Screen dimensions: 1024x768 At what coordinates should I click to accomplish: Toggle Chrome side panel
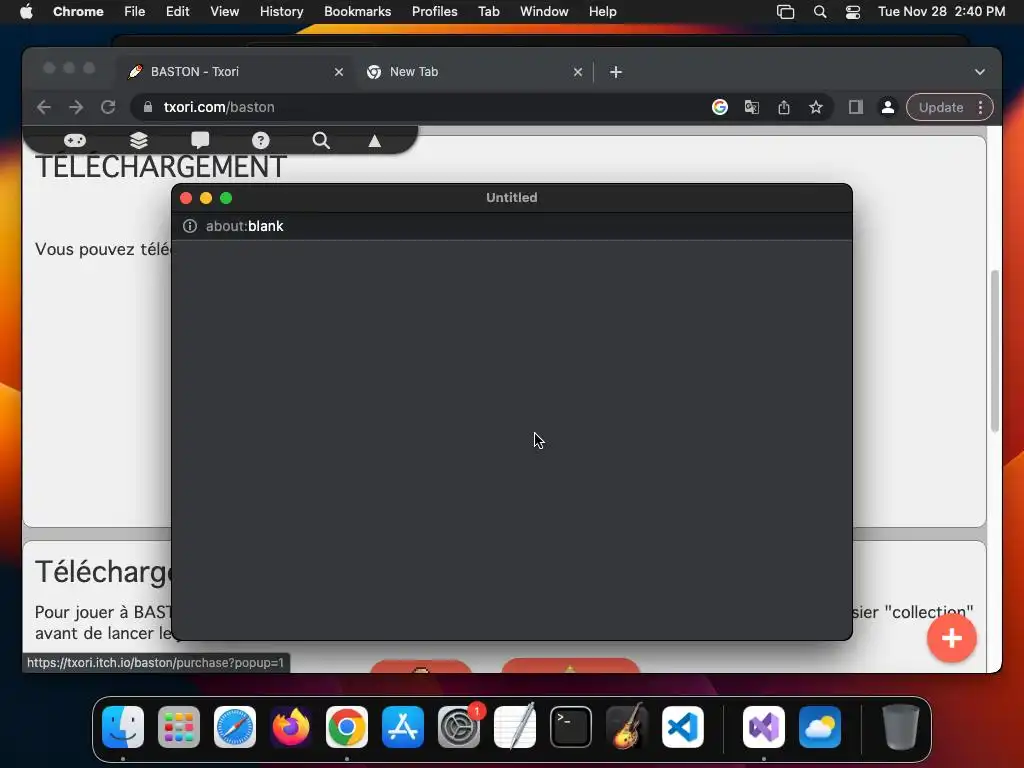[x=856, y=107]
